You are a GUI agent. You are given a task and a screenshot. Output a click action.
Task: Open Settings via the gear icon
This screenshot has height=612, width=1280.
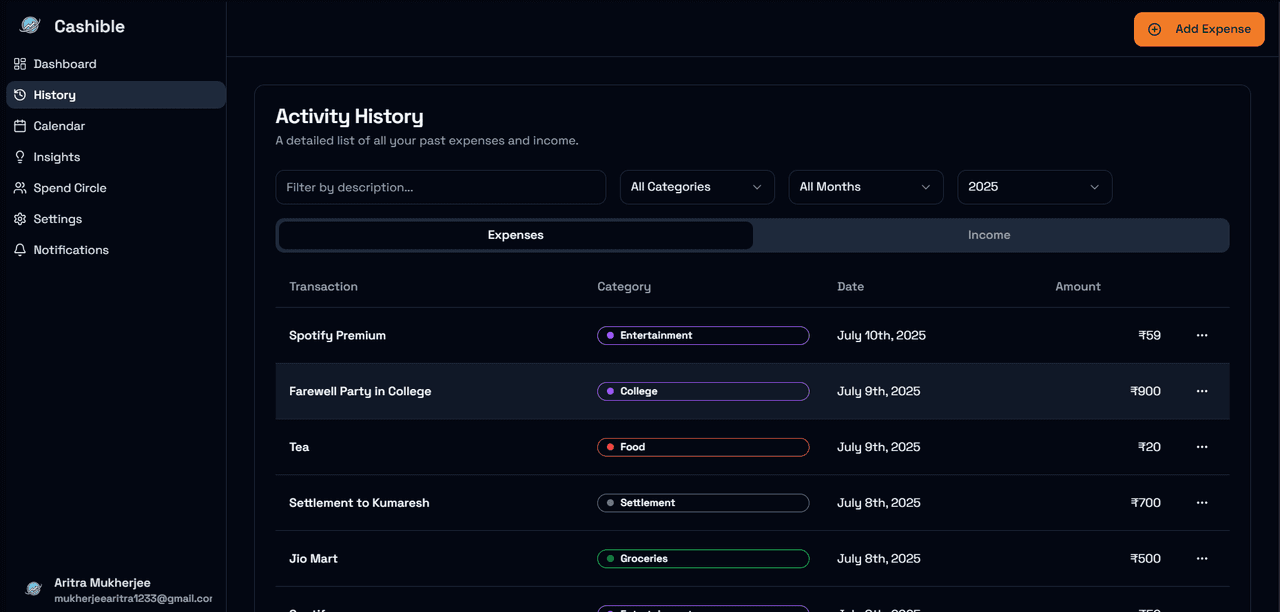20,219
